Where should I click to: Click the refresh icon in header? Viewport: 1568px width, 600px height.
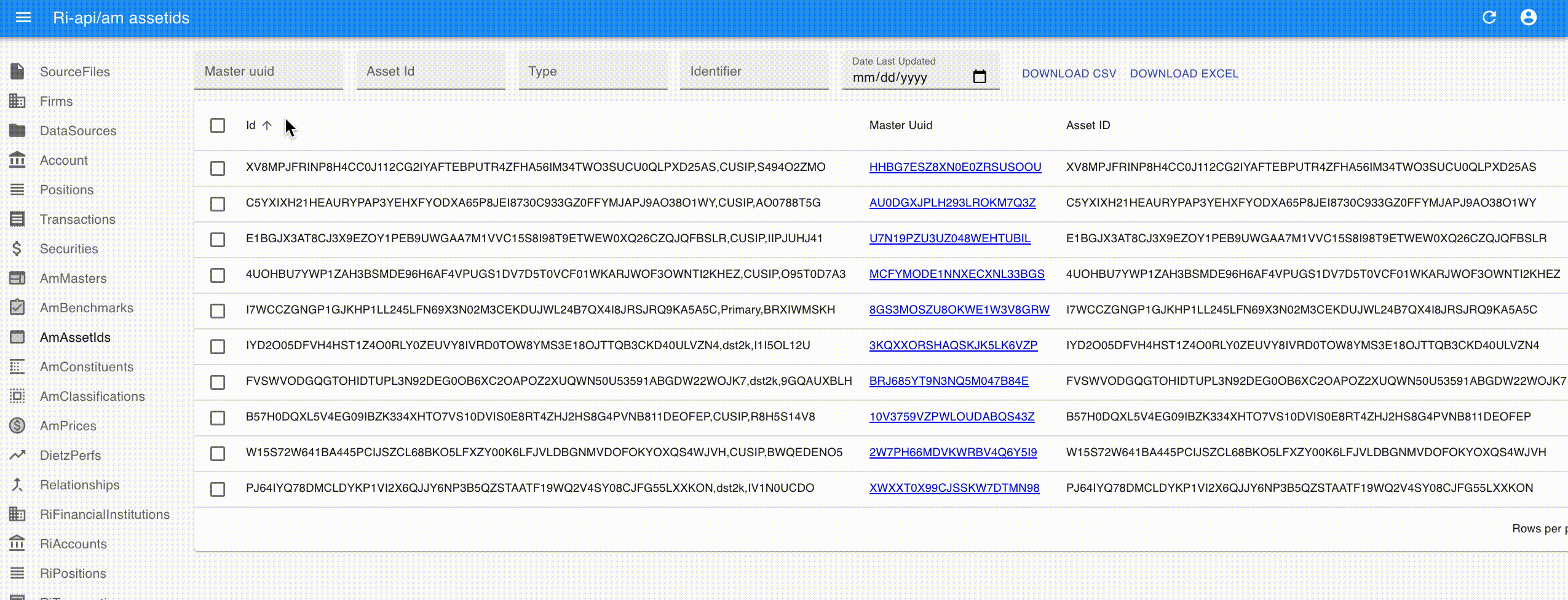coord(1489,17)
